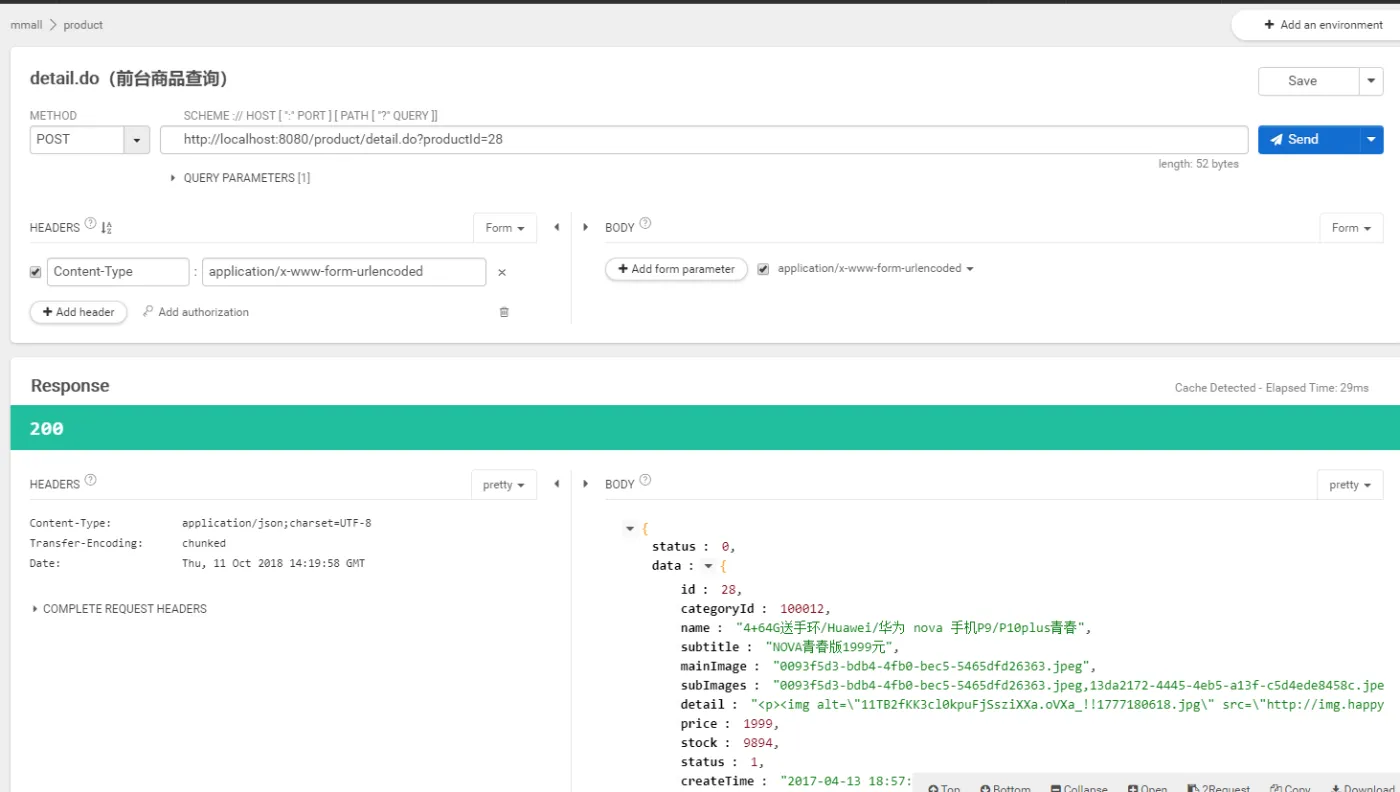Collapse request headers pane with left arrow
The image size is (1400, 792).
coord(556,228)
